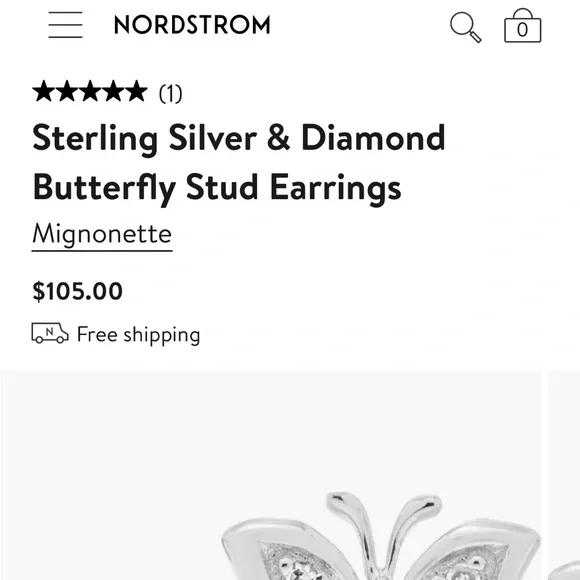Select the $105.00 price
Viewport: 580px width, 580px height.
[x=78, y=291]
